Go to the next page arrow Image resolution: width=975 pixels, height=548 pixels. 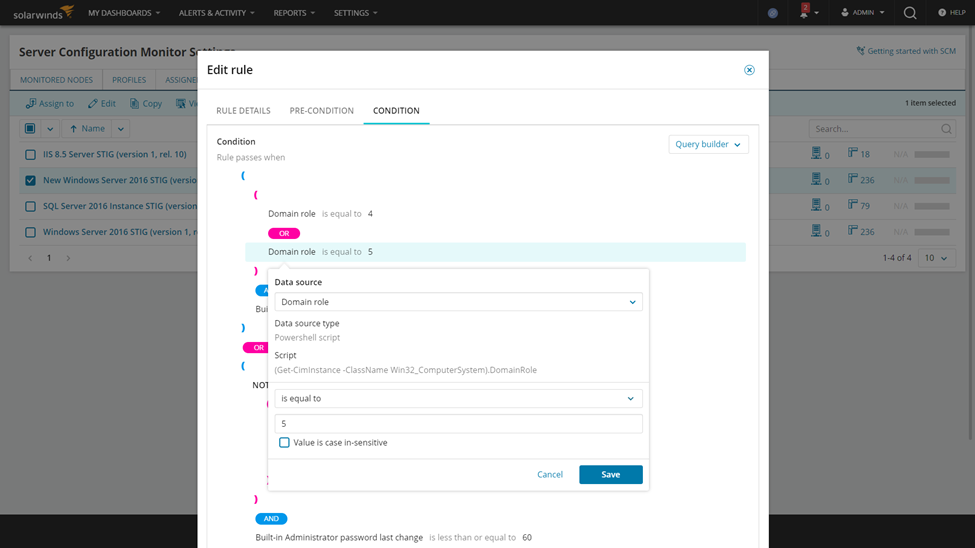pos(68,258)
